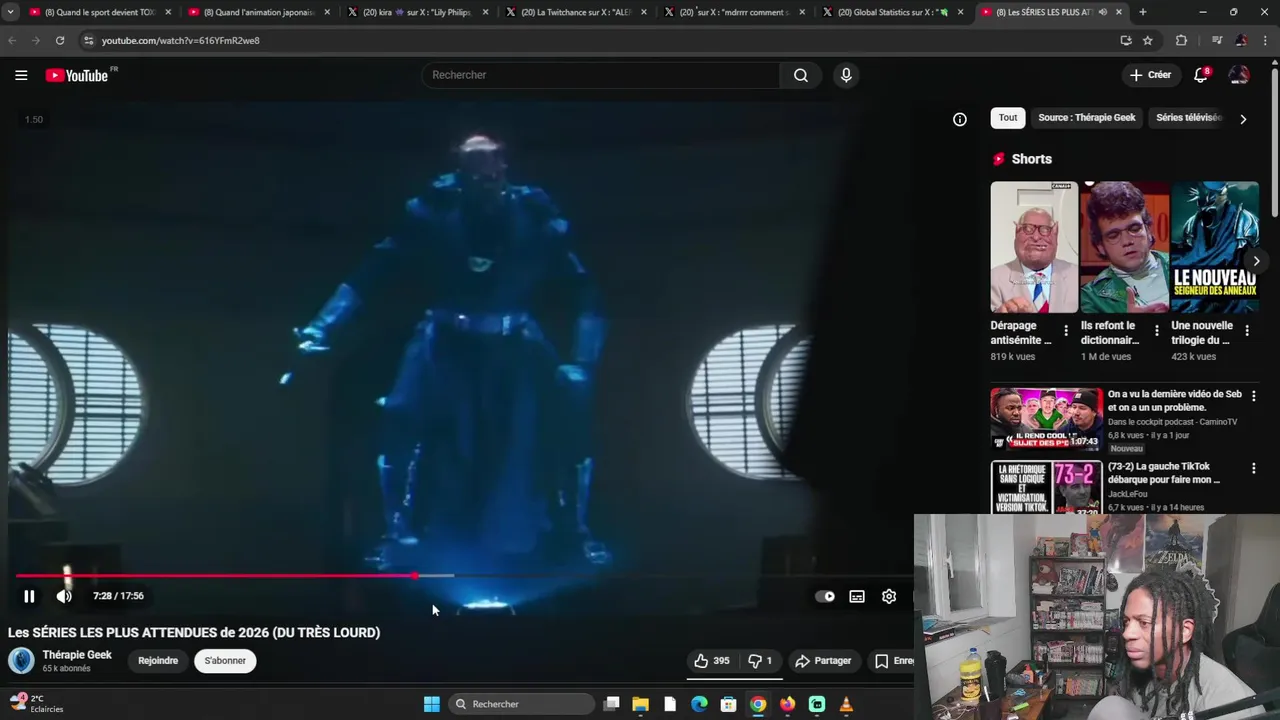1280x720 pixels.
Task: Open Thérapie Geek channel name link
Action: point(77,655)
